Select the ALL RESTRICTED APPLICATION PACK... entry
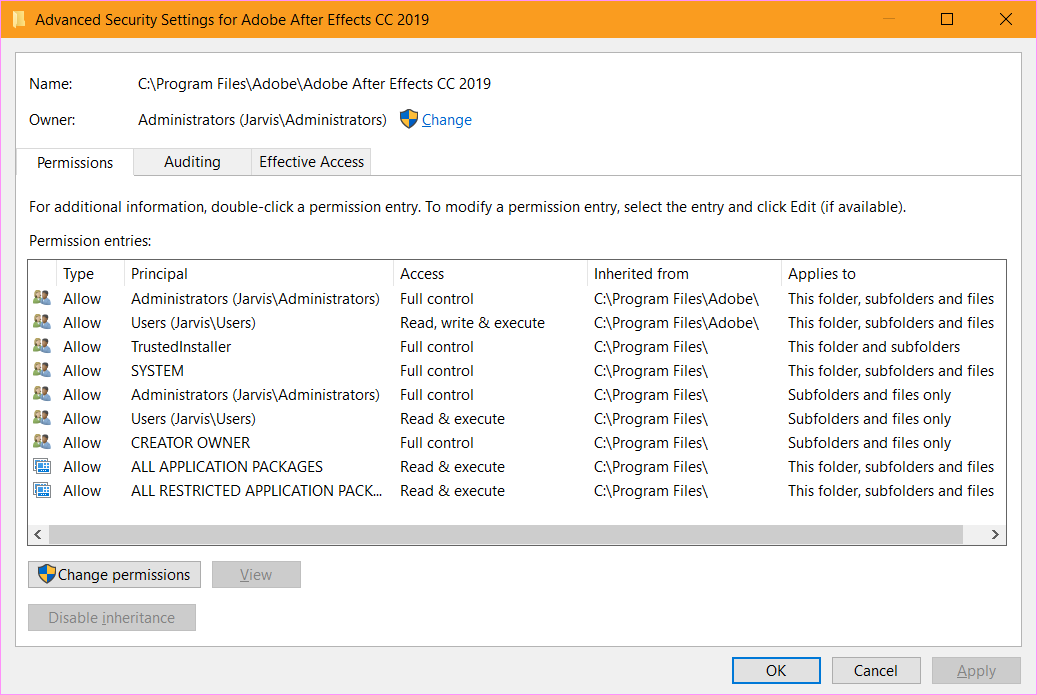The image size is (1037, 695). tap(257, 491)
